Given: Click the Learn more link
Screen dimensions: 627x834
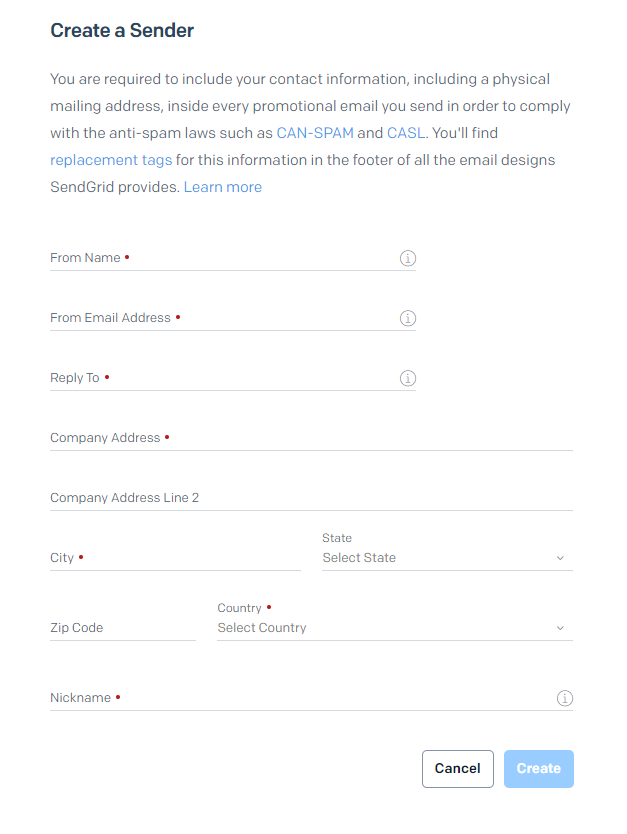Looking at the screenshot, I should coord(223,187).
